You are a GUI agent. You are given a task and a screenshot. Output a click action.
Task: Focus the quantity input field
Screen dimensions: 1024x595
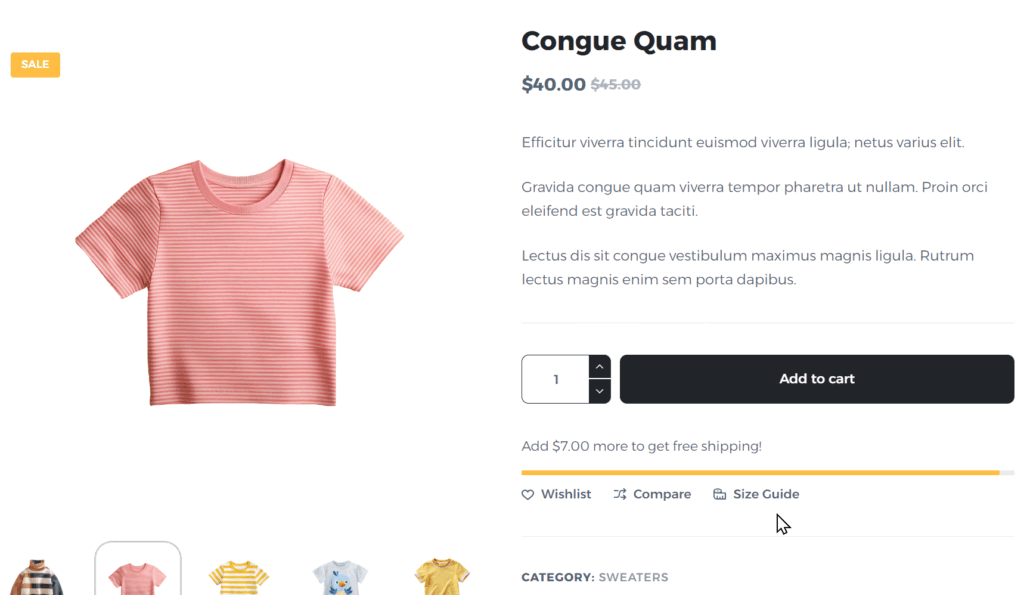coord(556,379)
